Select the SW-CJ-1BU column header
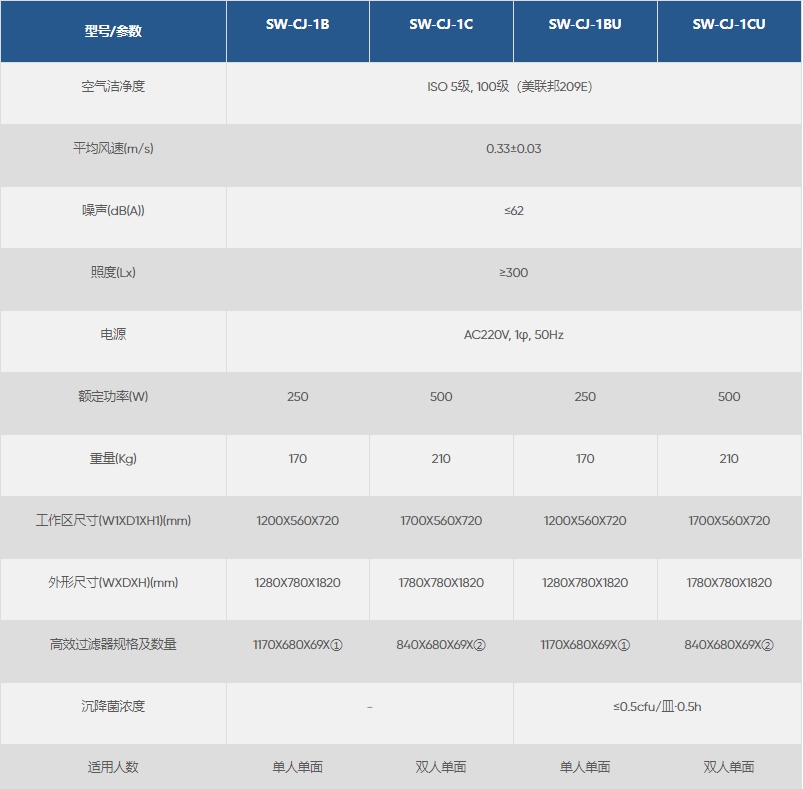The height and width of the screenshot is (789, 803). click(585, 24)
